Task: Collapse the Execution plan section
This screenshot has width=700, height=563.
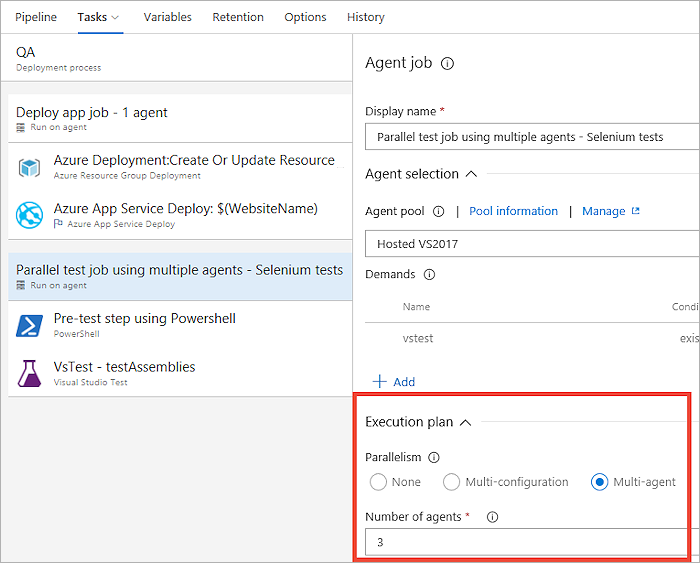Action: 466,422
